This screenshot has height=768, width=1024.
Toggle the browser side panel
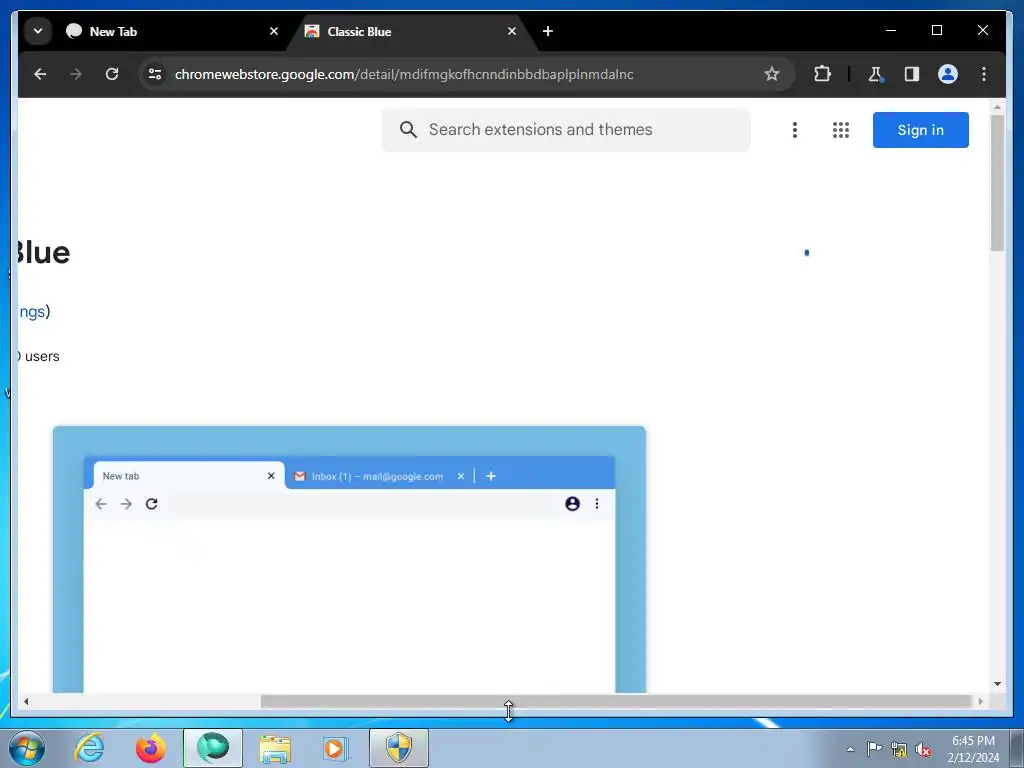point(912,74)
